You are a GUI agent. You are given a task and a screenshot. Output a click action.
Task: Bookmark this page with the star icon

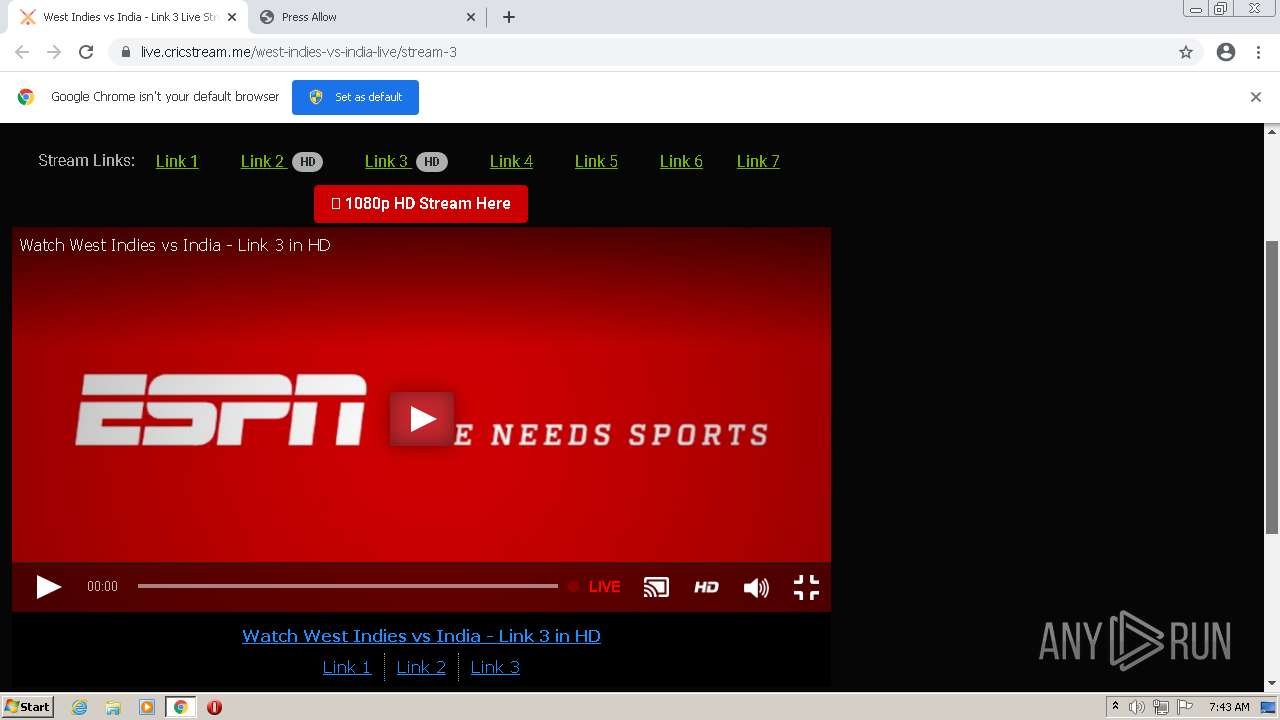pyautogui.click(x=1186, y=52)
